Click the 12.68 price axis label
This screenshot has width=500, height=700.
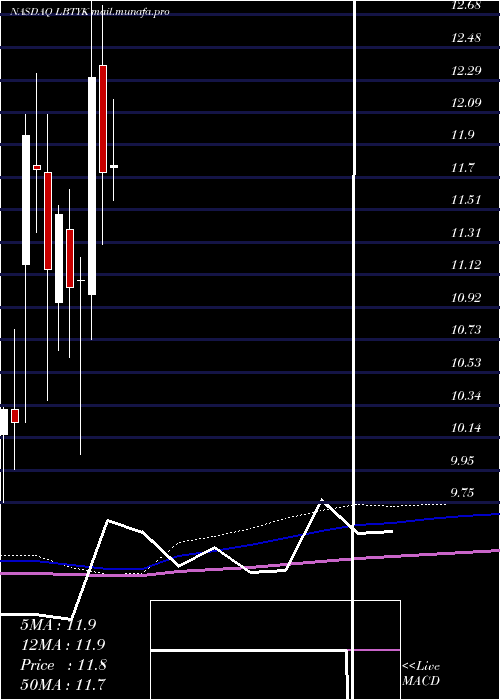pos(466,5)
